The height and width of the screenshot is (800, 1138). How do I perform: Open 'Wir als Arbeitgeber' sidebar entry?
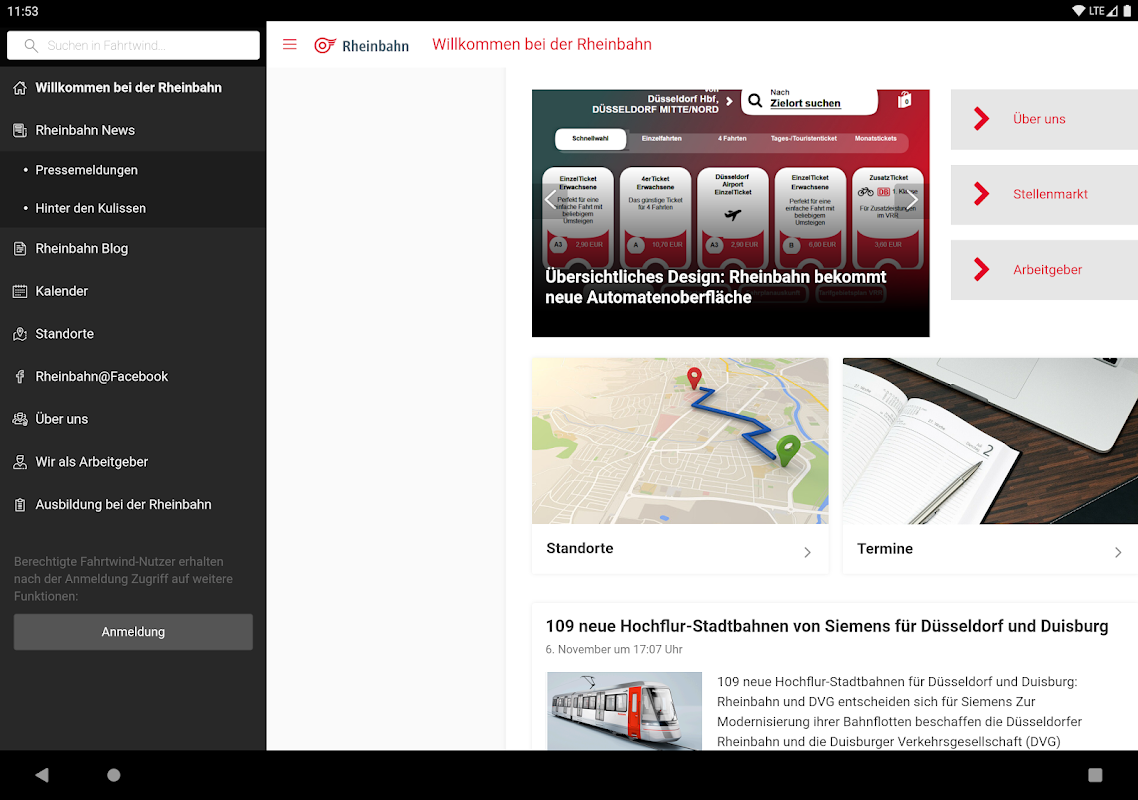pyautogui.click(x=133, y=462)
